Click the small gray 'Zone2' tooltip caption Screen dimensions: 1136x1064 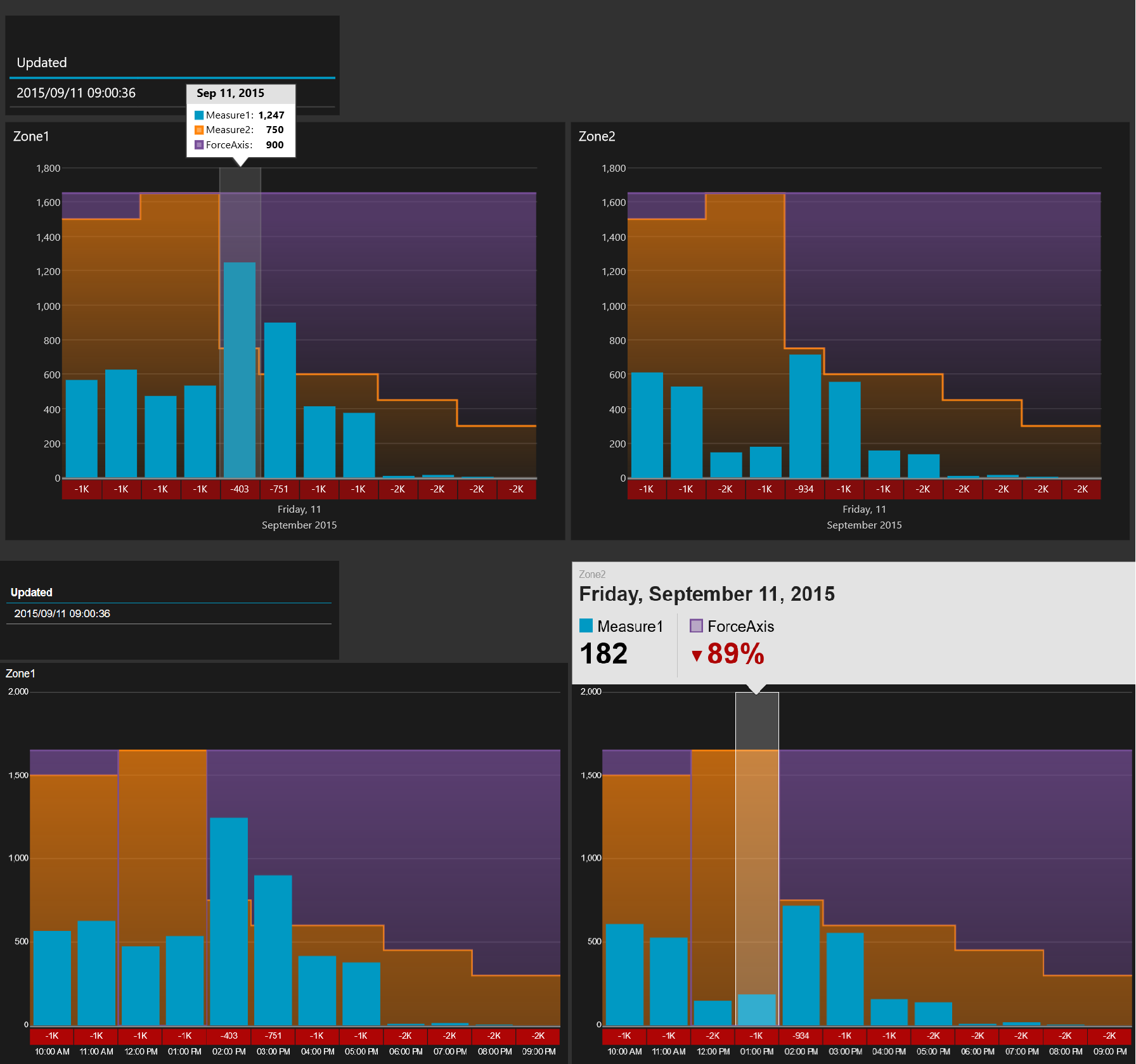tap(592, 574)
